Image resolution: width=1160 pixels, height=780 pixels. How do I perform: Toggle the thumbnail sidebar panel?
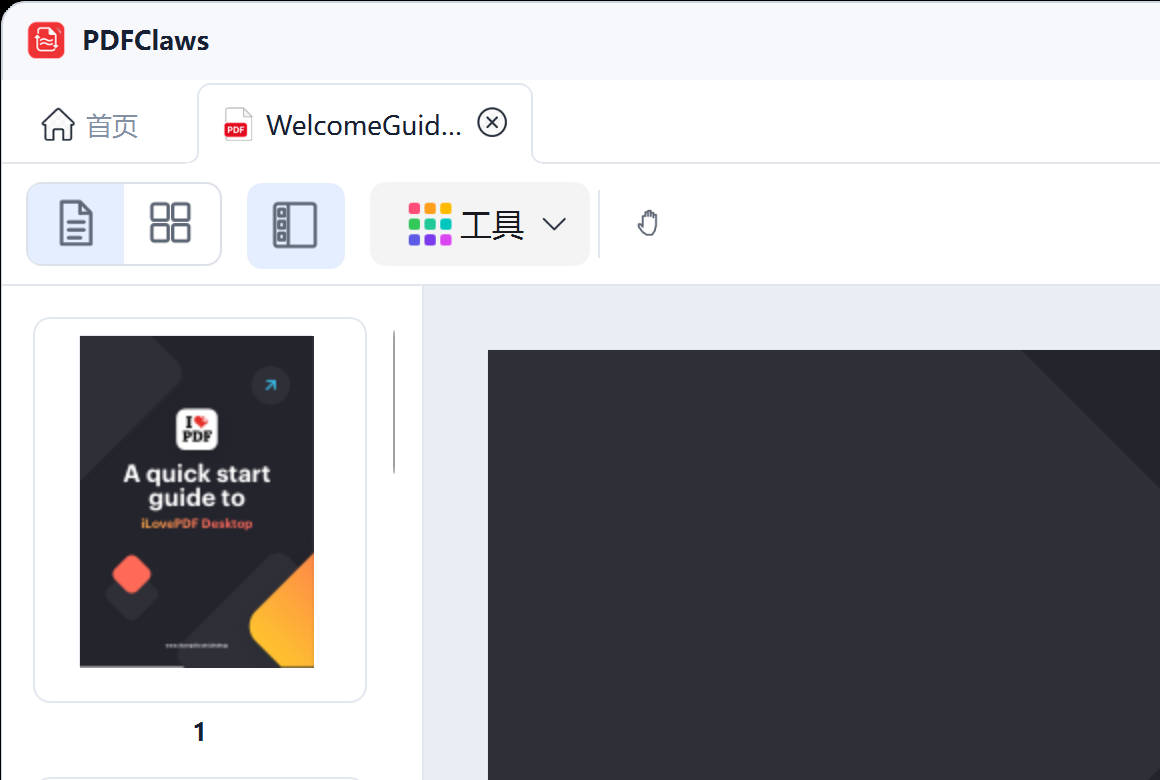point(295,225)
